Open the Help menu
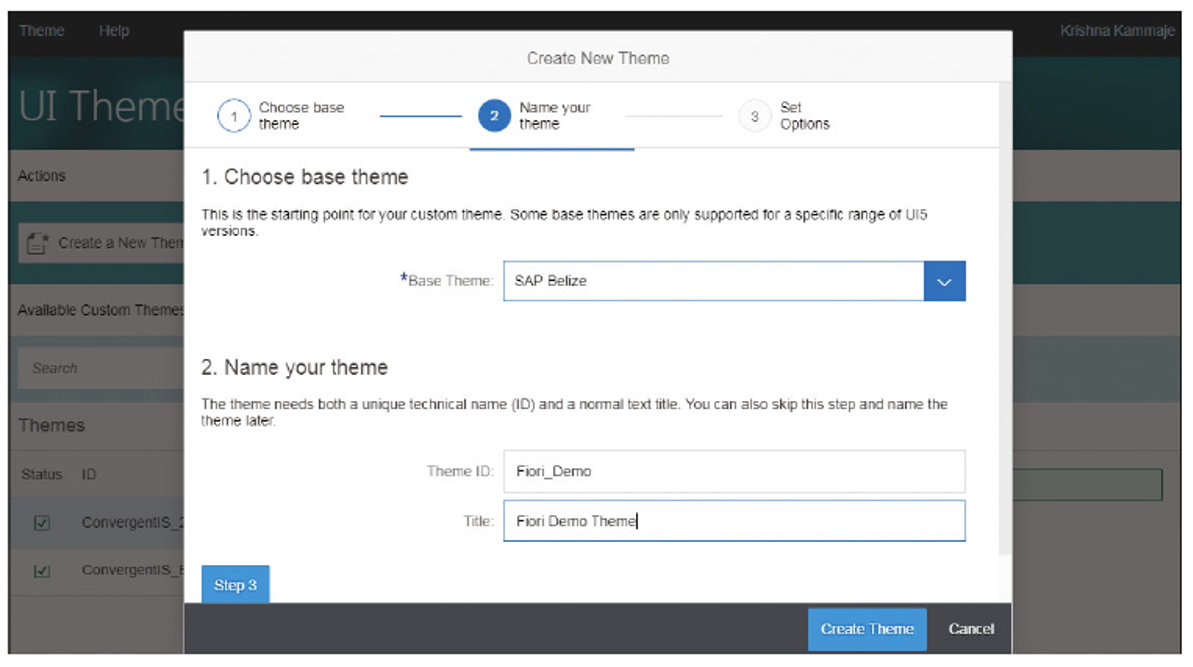This screenshot has width=1193, height=667. pos(113,30)
